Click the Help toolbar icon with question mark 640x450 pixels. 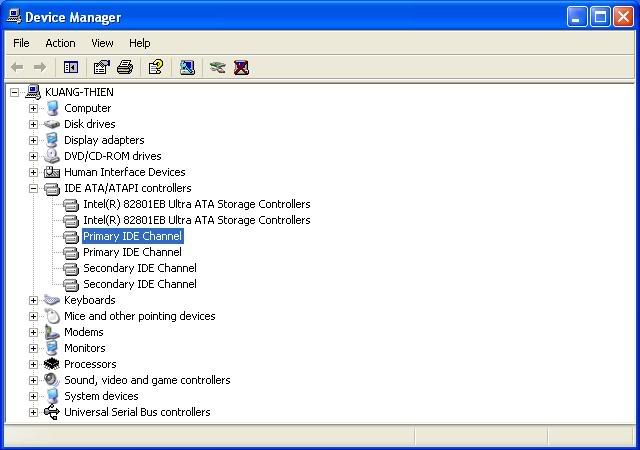[x=156, y=67]
